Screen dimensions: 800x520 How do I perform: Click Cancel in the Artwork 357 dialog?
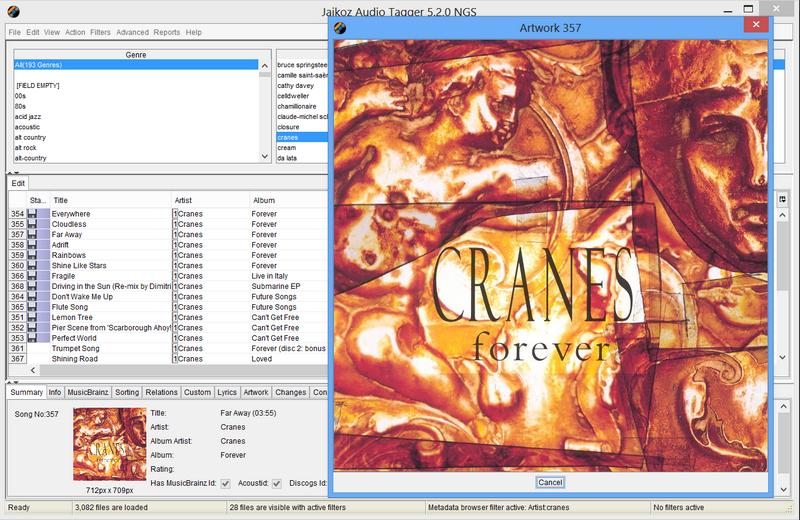pos(550,482)
